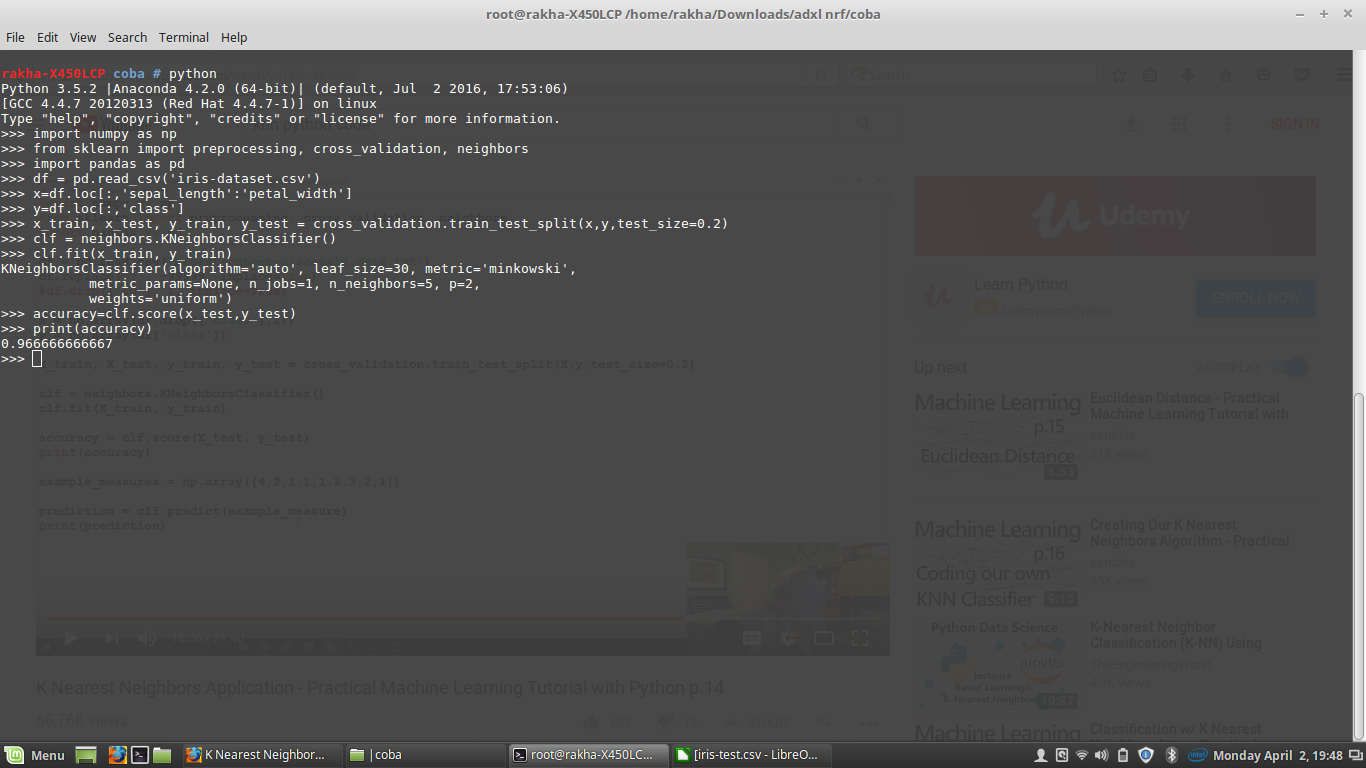1366x768 pixels.
Task: Open the Search menu
Action: (127, 37)
